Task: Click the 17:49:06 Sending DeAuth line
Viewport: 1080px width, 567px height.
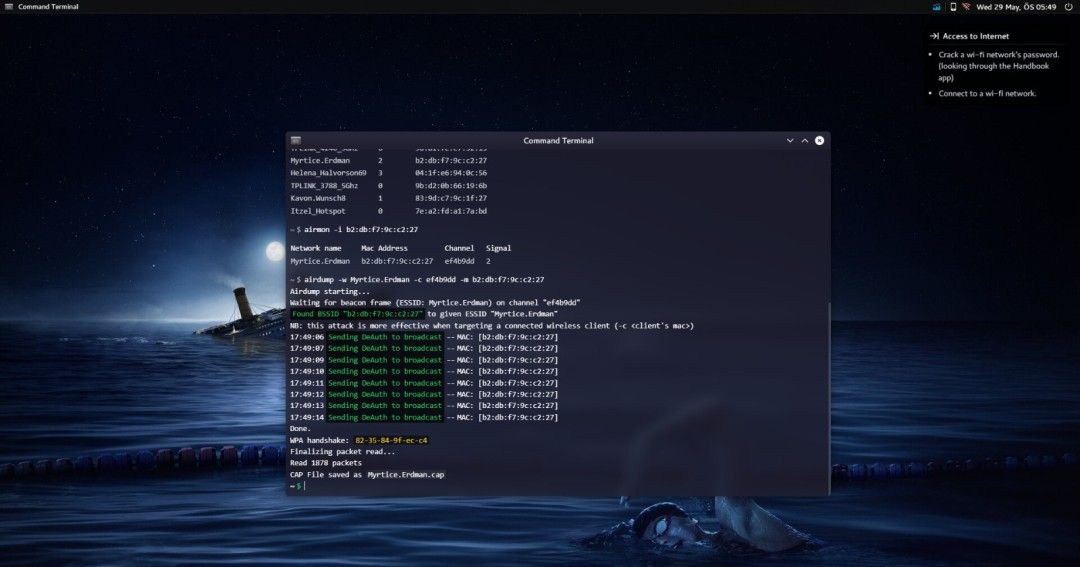Action: click(x=424, y=338)
